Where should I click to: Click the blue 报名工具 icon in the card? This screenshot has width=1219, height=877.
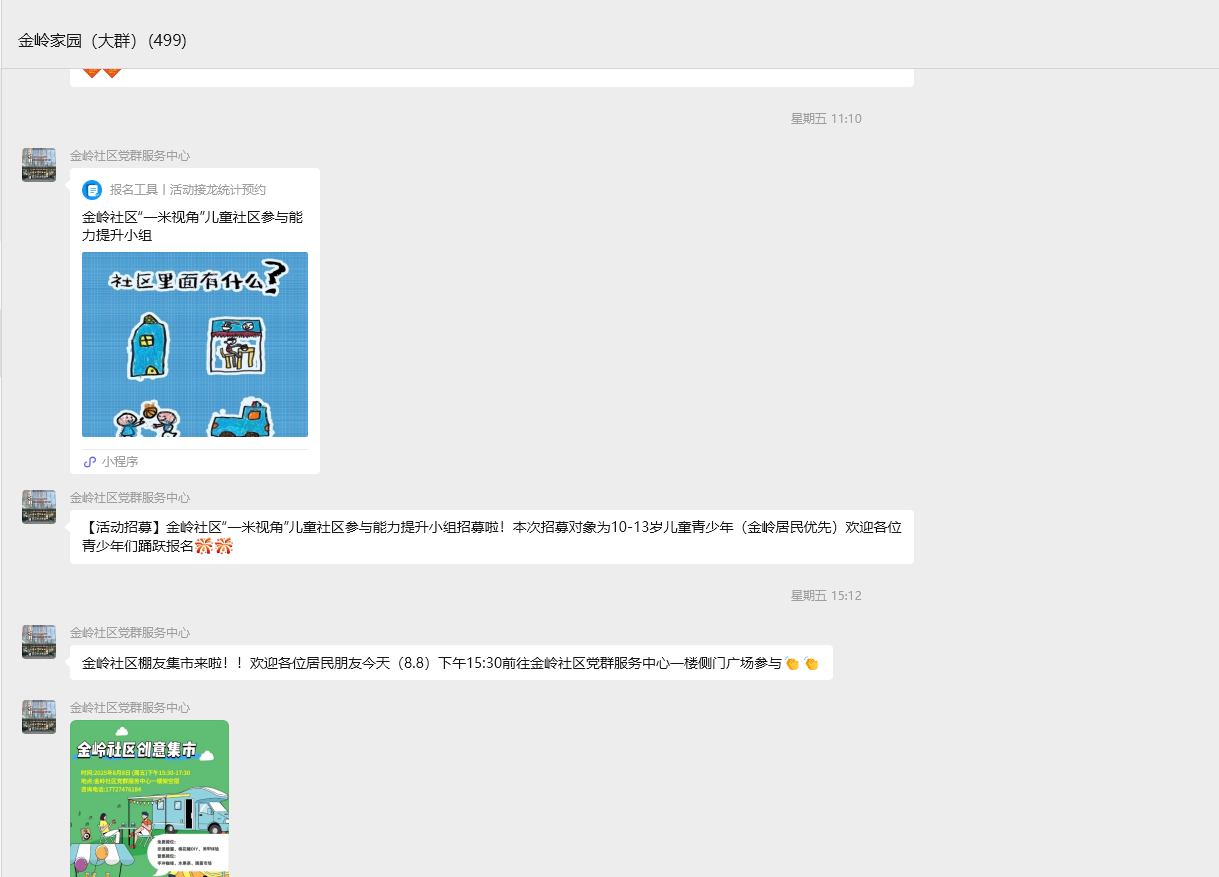tap(92, 190)
